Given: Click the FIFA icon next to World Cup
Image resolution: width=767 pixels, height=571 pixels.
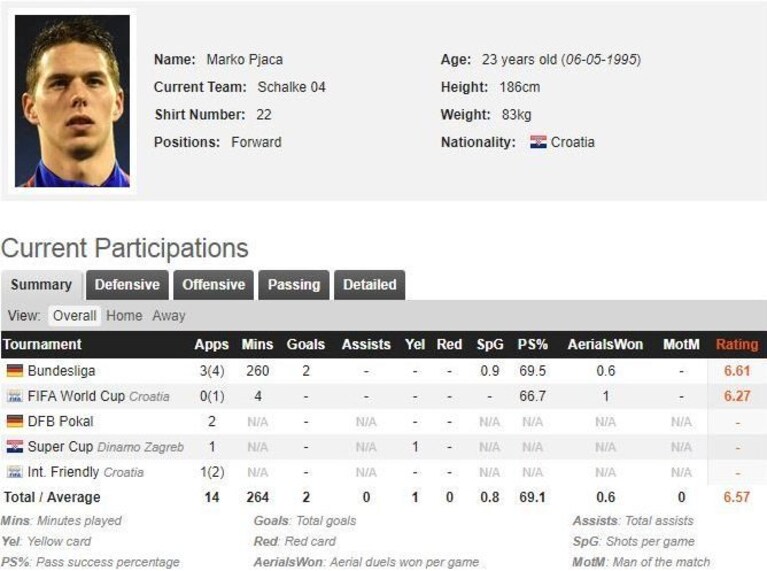Looking at the screenshot, I should pos(15,396).
